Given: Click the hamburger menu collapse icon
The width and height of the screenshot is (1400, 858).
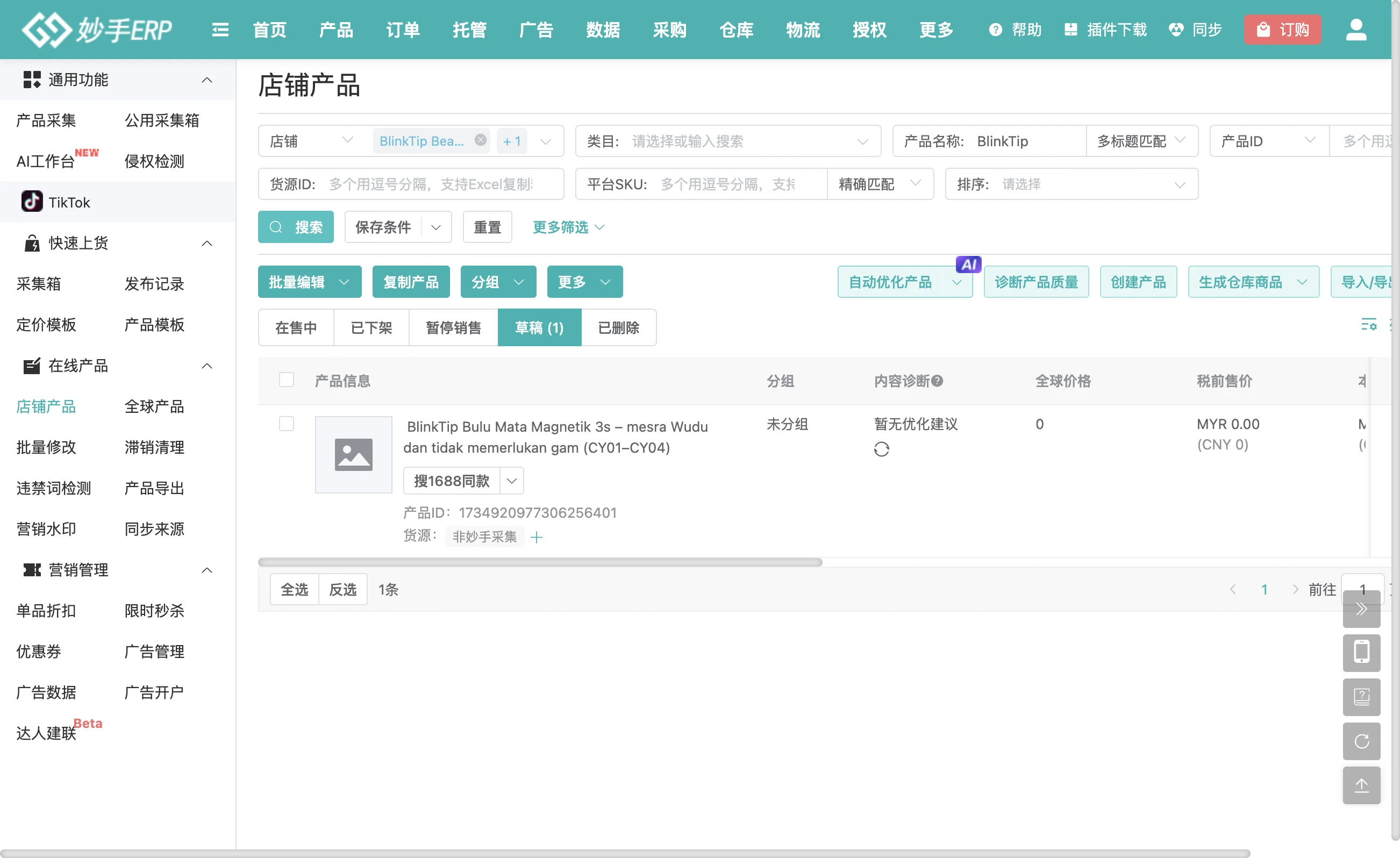Looking at the screenshot, I should click(x=220, y=30).
